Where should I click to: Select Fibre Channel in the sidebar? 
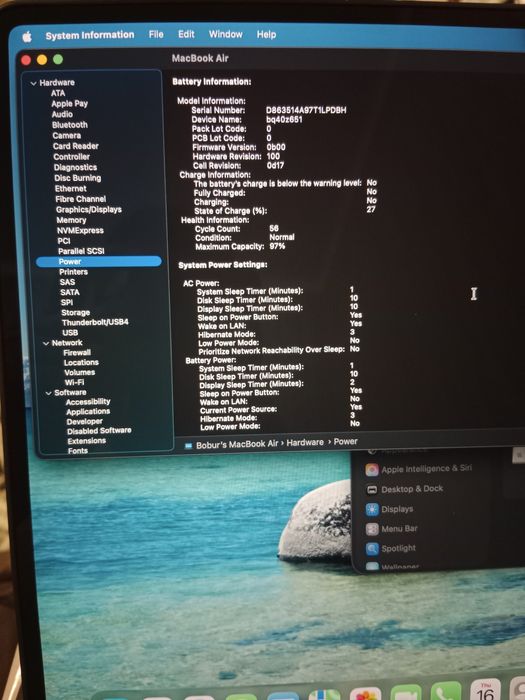click(81, 199)
